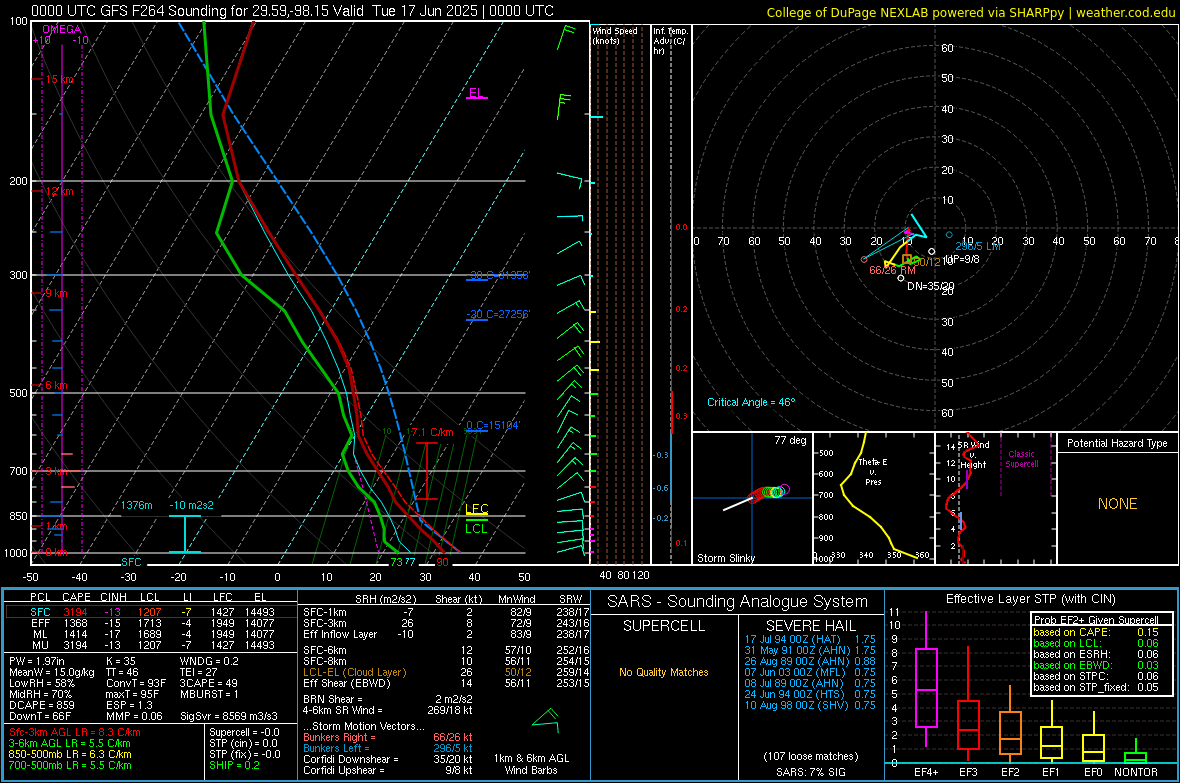Click the 'Critical Angle = 46°' text

coord(751,402)
